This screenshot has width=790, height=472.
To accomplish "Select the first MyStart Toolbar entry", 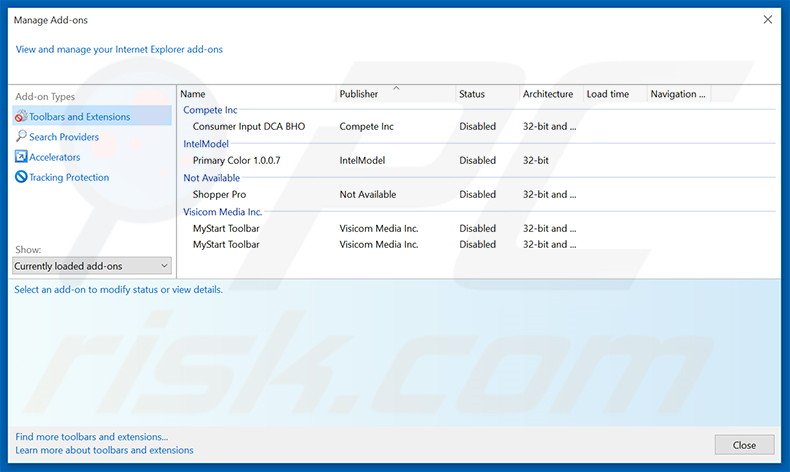I will 226,228.
